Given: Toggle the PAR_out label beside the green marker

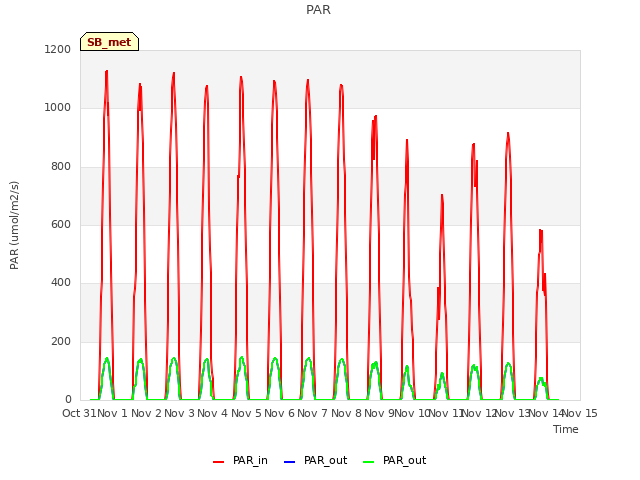Looking at the screenshot, I should point(404,460).
